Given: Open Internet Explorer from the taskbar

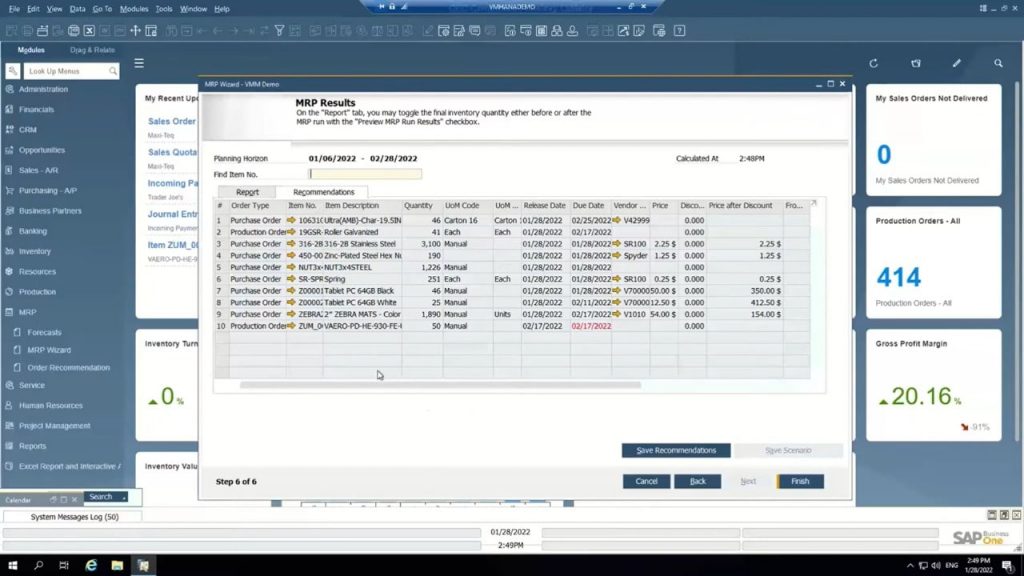Looking at the screenshot, I should click(x=91, y=565).
